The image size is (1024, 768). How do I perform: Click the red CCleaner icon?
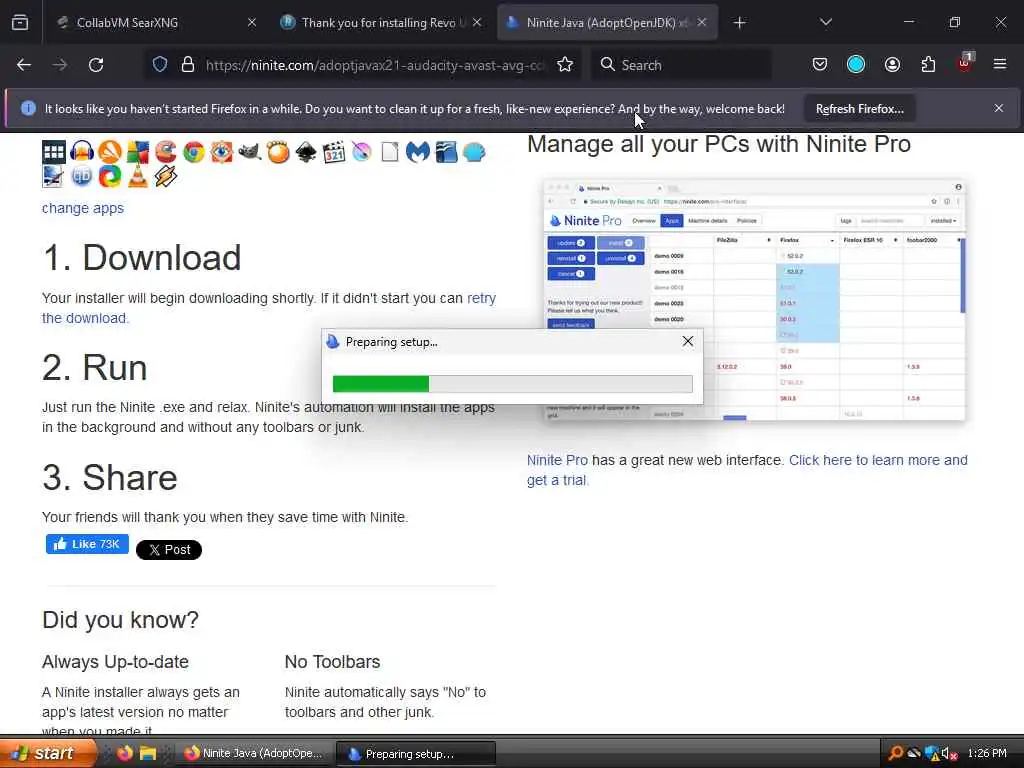[166, 152]
